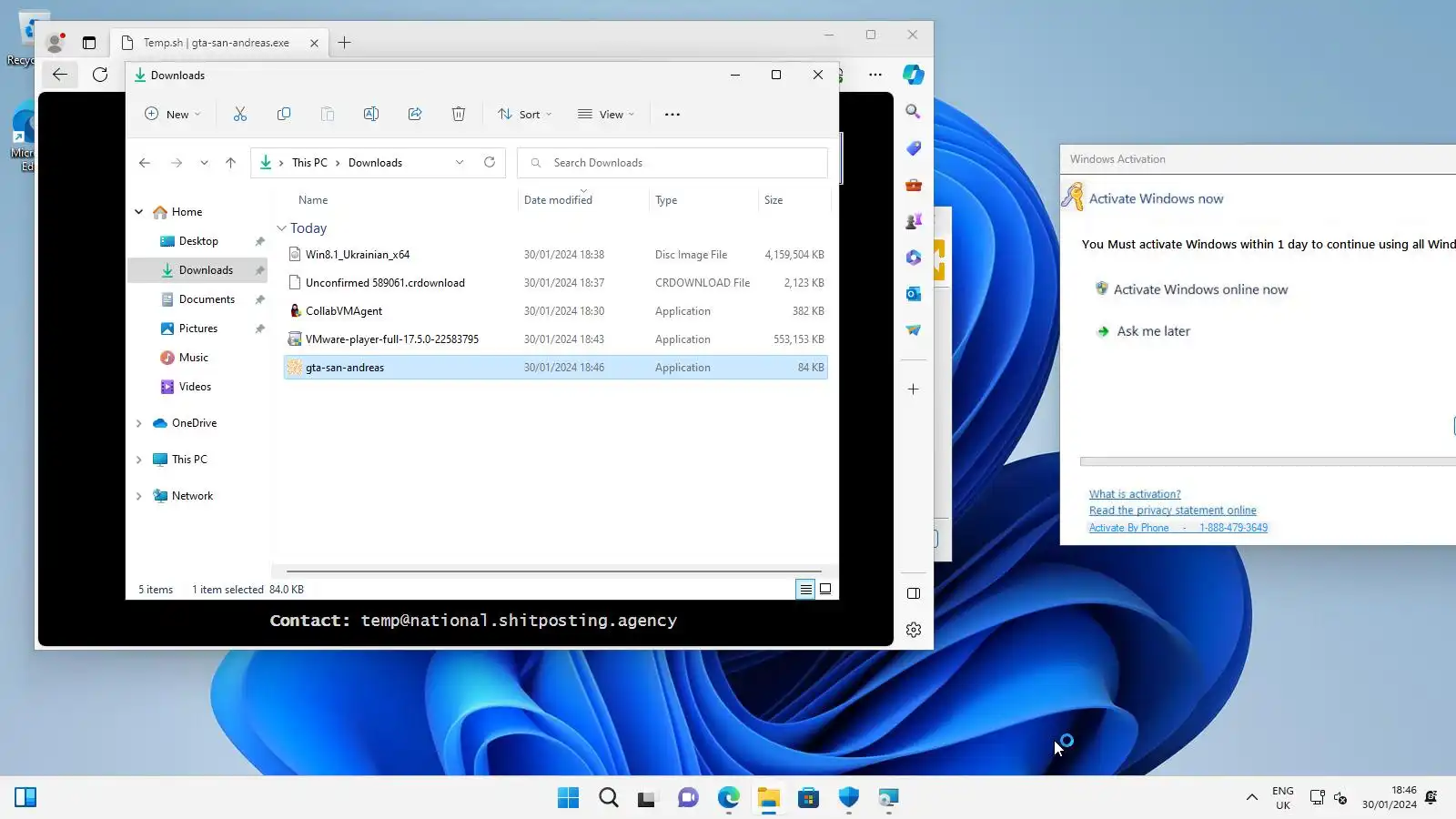The width and height of the screenshot is (1456, 819).
Task: Open Read the privacy statement online link
Action: click(x=1172, y=511)
